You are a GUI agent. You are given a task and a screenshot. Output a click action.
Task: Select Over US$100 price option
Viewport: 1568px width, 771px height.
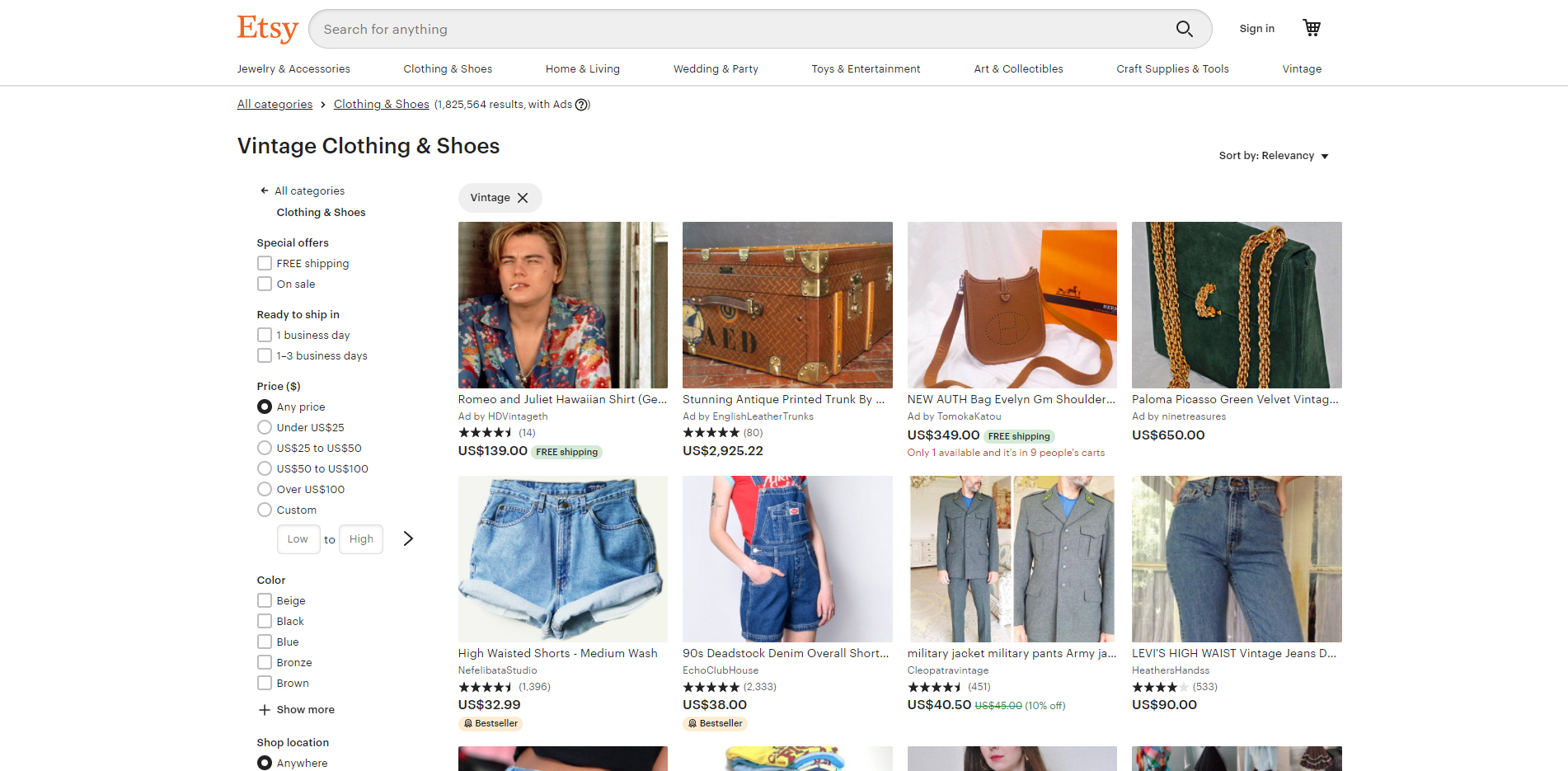[x=265, y=489]
